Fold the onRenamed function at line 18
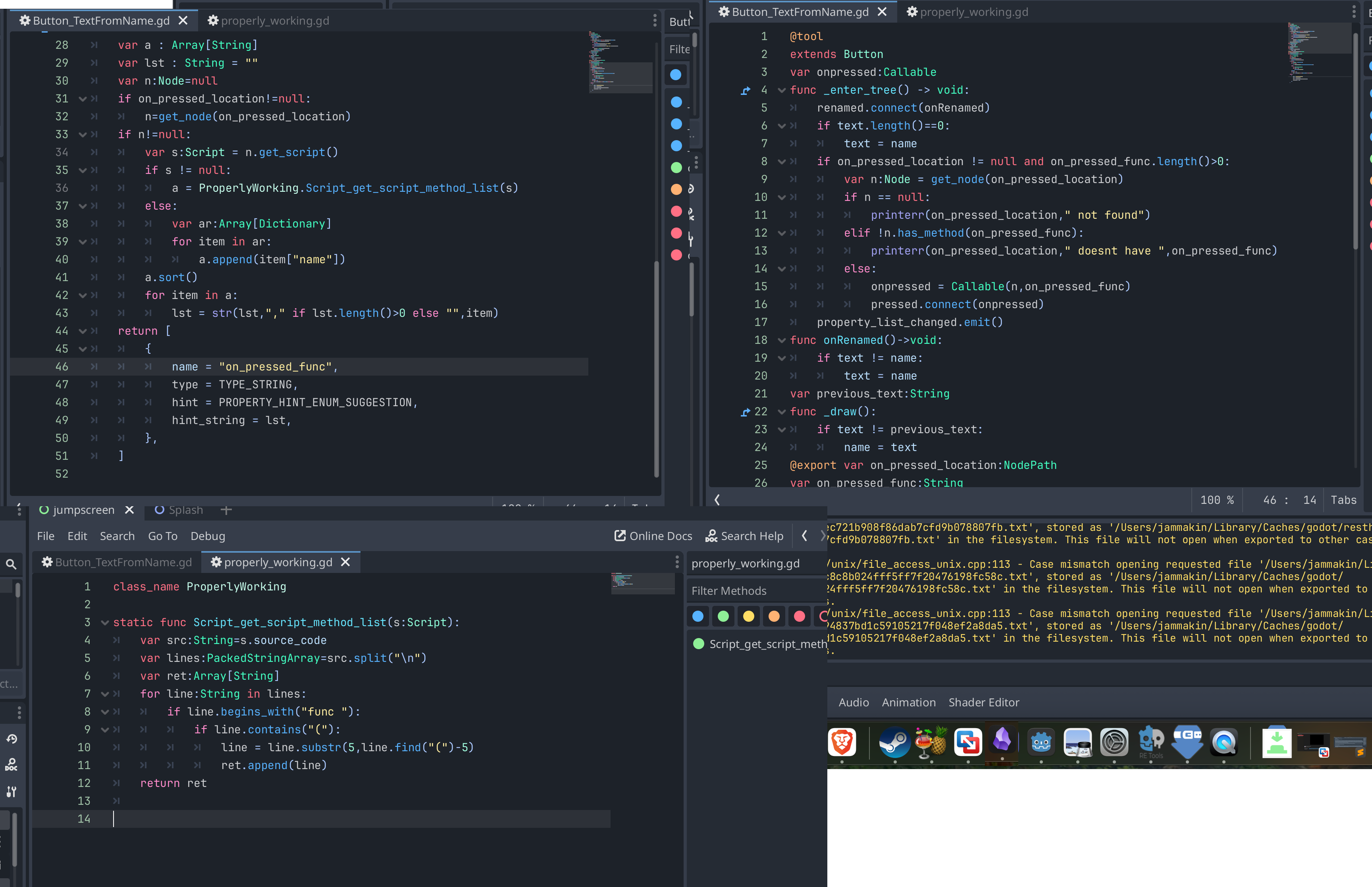1372x887 pixels. point(781,340)
